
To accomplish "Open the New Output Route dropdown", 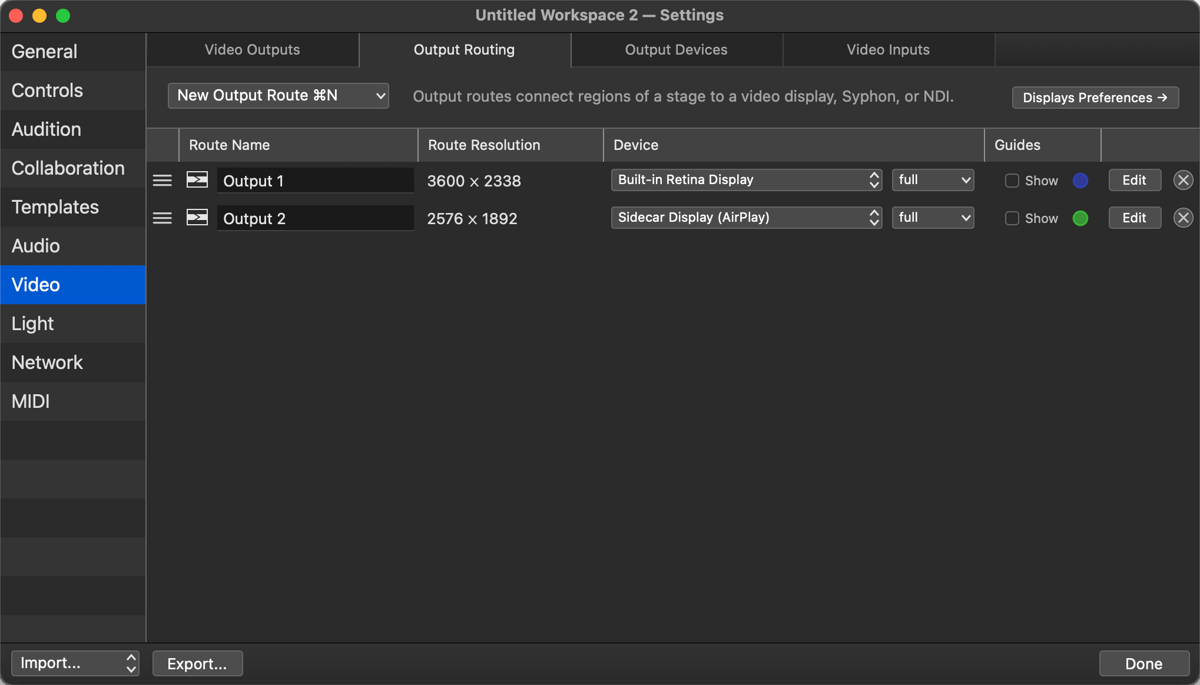I will pos(278,95).
